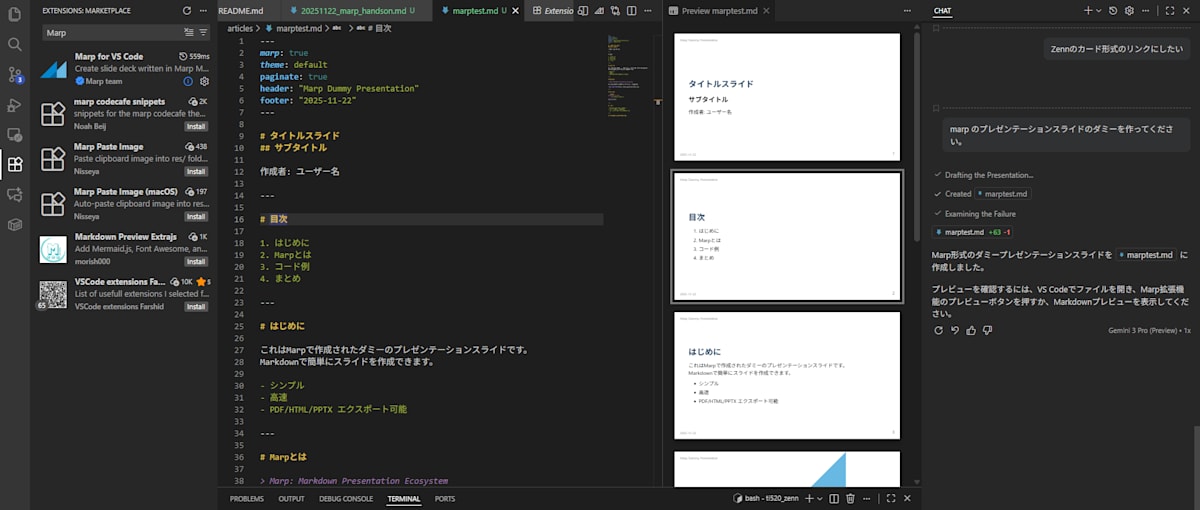Click articles breadcrumb segment
Viewport: 1200px width, 510px height.
(x=240, y=28)
